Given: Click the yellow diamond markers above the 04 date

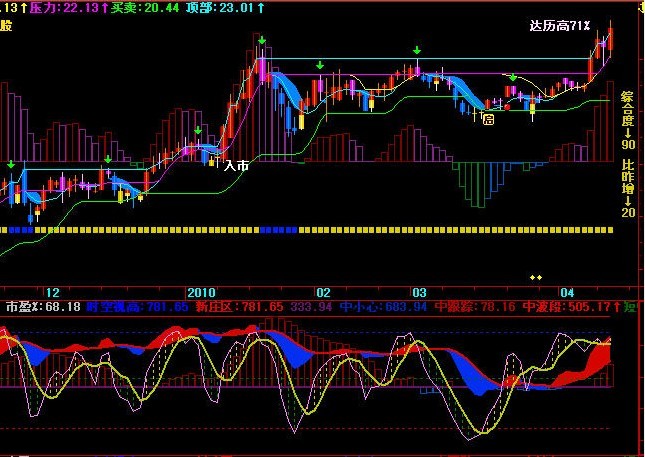Looking at the screenshot, I should tap(536, 278).
